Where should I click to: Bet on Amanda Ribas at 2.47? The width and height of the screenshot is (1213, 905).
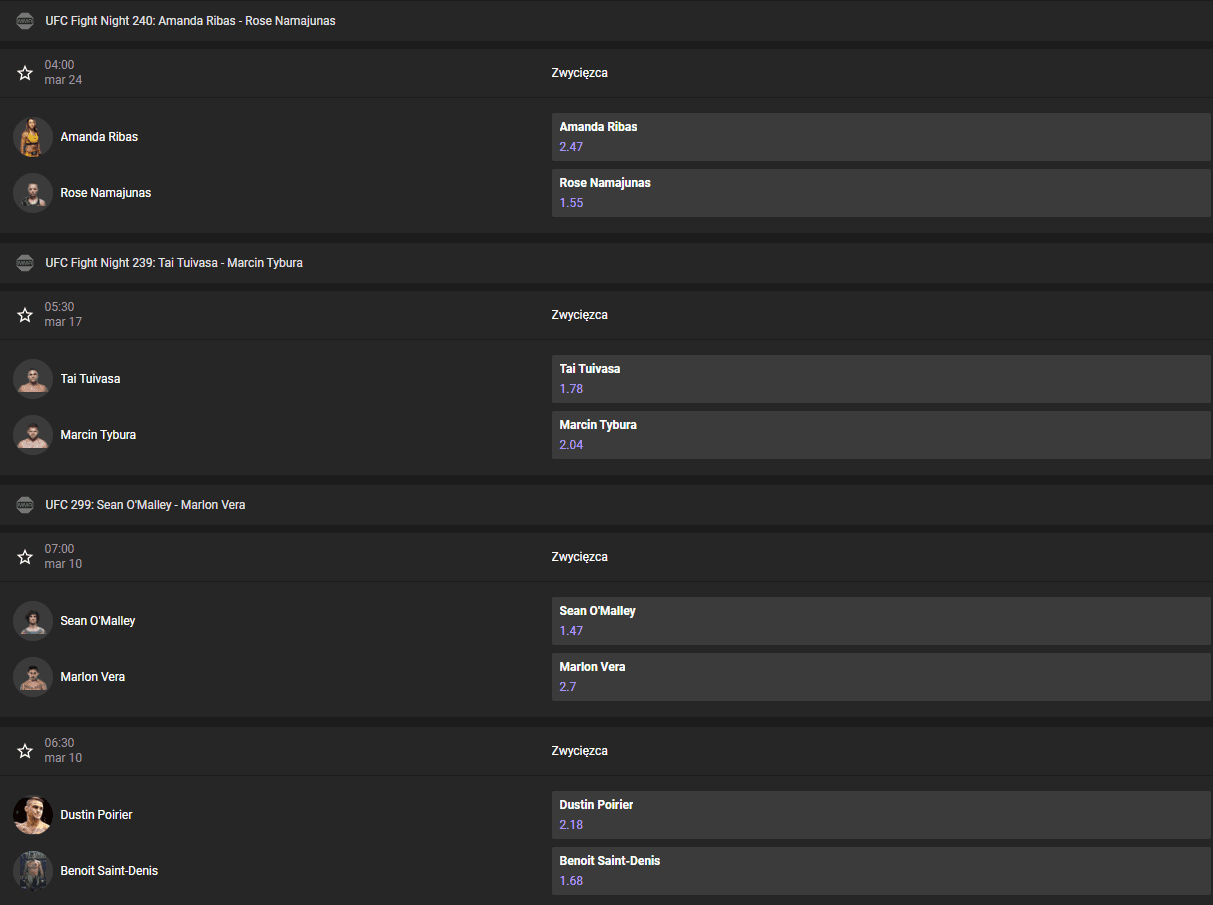coord(881,137)
